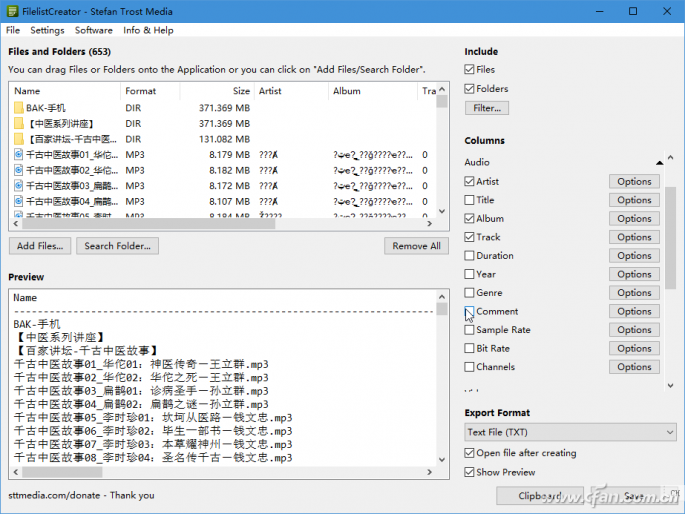Open the Settings menu
Image resolution: width=685 pixels, height=514 pixels.
click(47, 30)
